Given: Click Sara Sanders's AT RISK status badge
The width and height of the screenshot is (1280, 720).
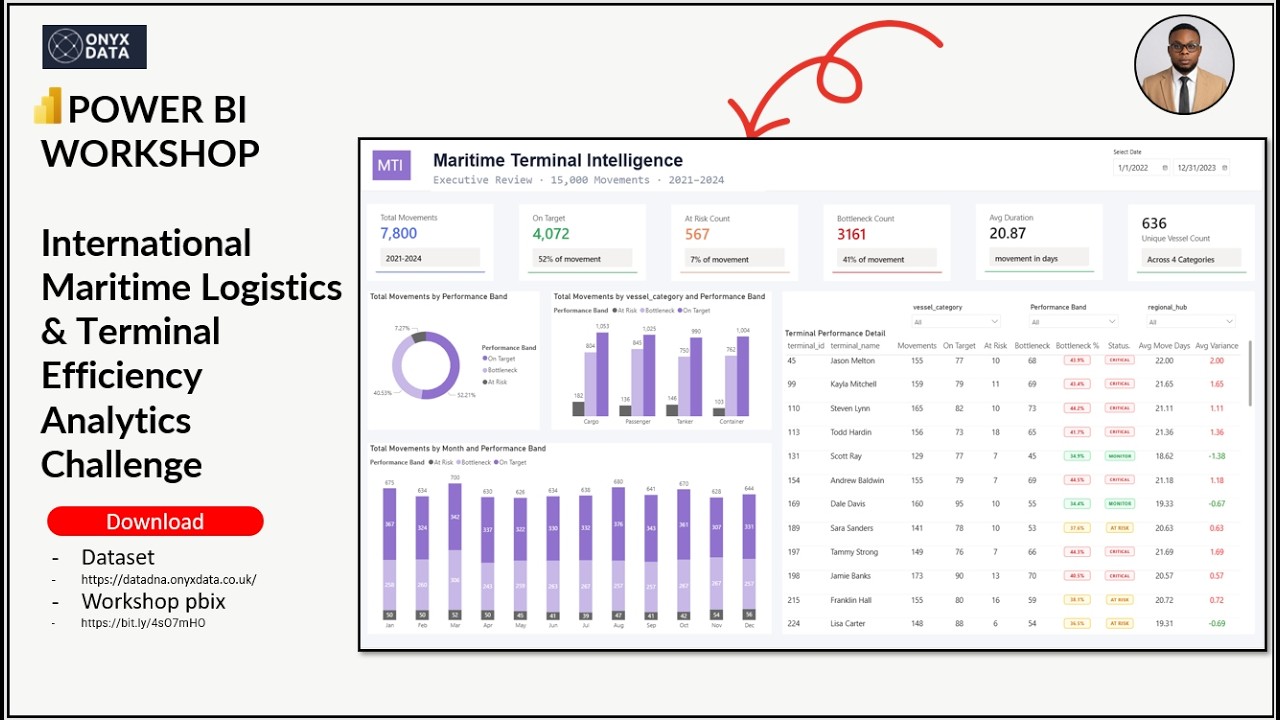Looking at the screenshot, I should tap(1119, 528).
